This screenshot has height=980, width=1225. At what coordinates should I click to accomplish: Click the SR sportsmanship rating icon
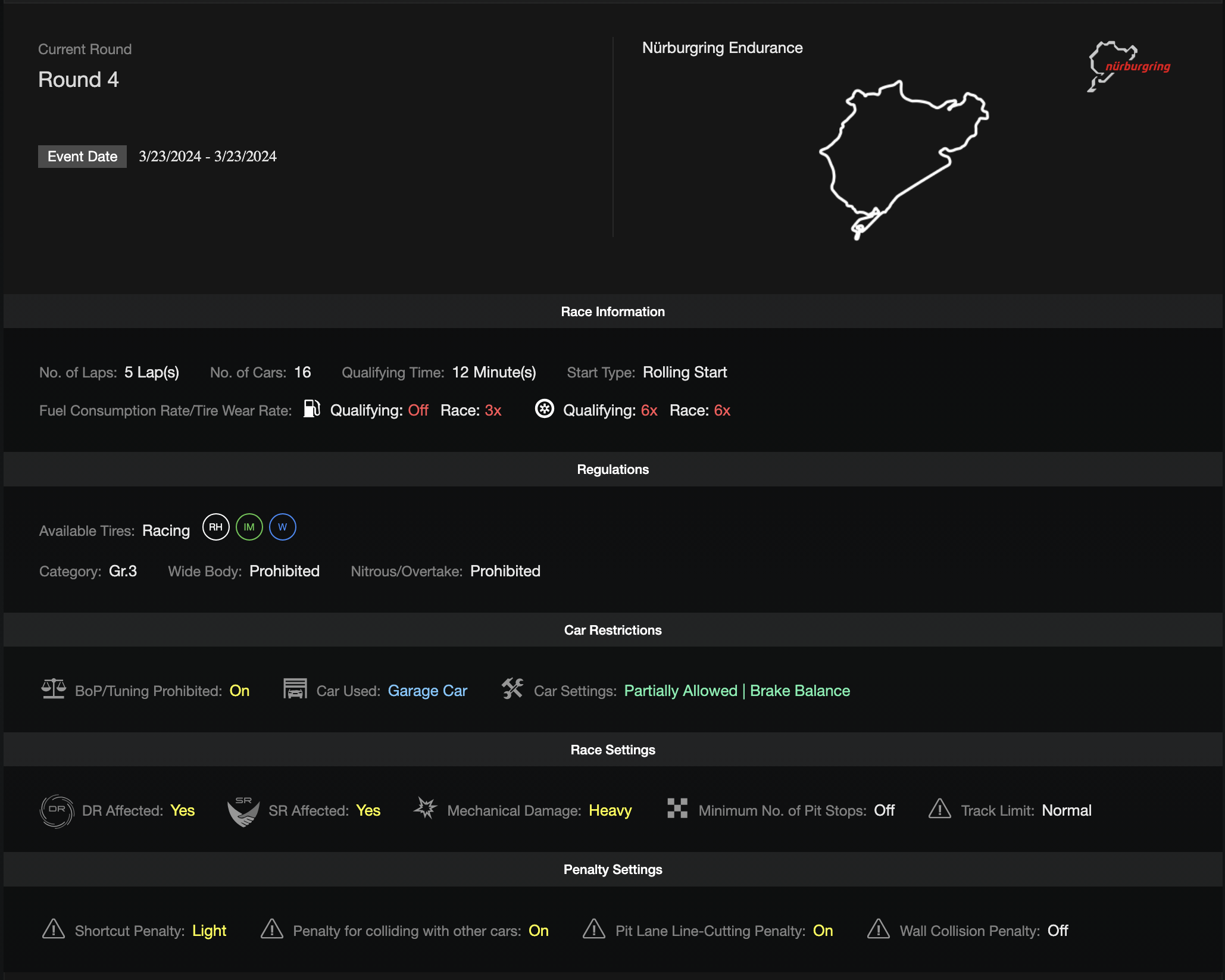pos(243,812)
